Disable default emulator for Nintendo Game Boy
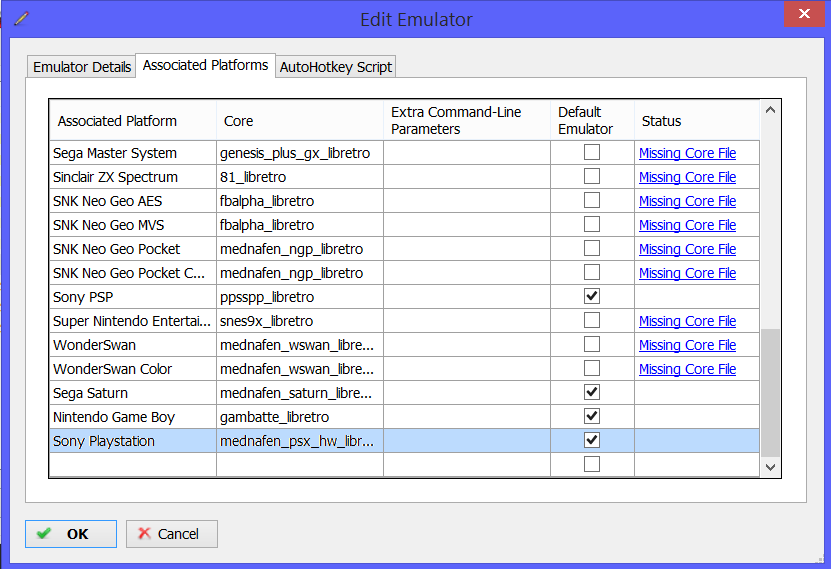This screenshot has height=569, width=831. [x=591, y=416]
